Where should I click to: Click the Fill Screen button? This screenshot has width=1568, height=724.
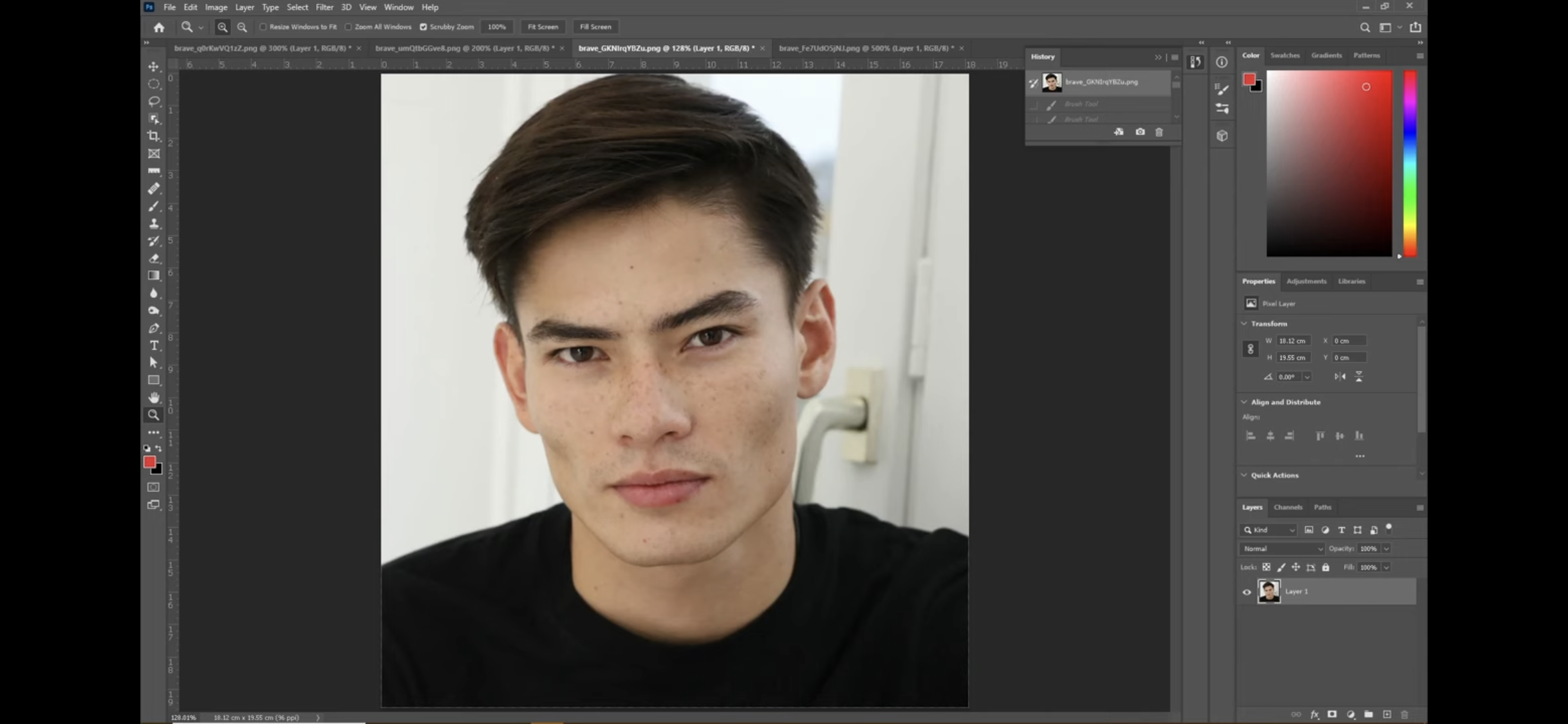(x=595, y=27)
